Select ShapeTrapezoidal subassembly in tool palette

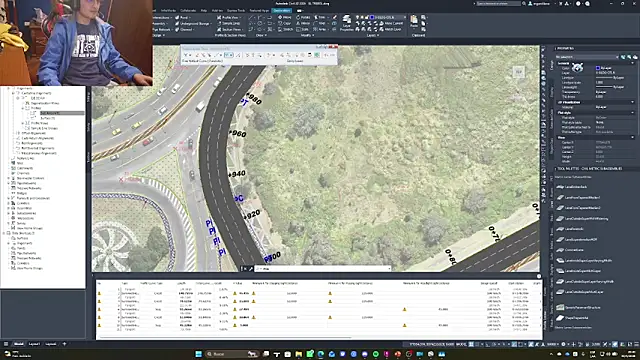click(573, 318)
